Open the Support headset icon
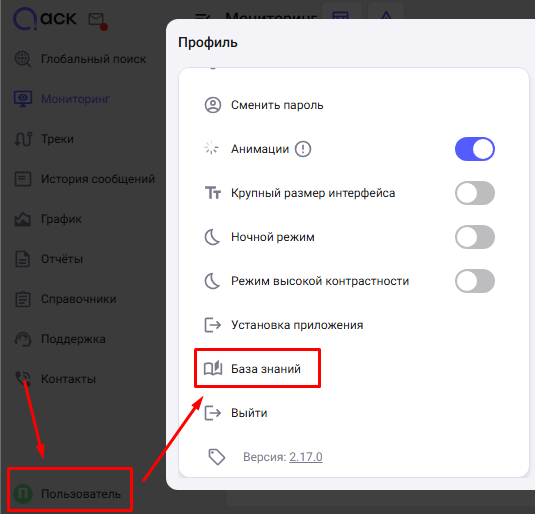Screen dimensions: 535x514 [23, 339]
